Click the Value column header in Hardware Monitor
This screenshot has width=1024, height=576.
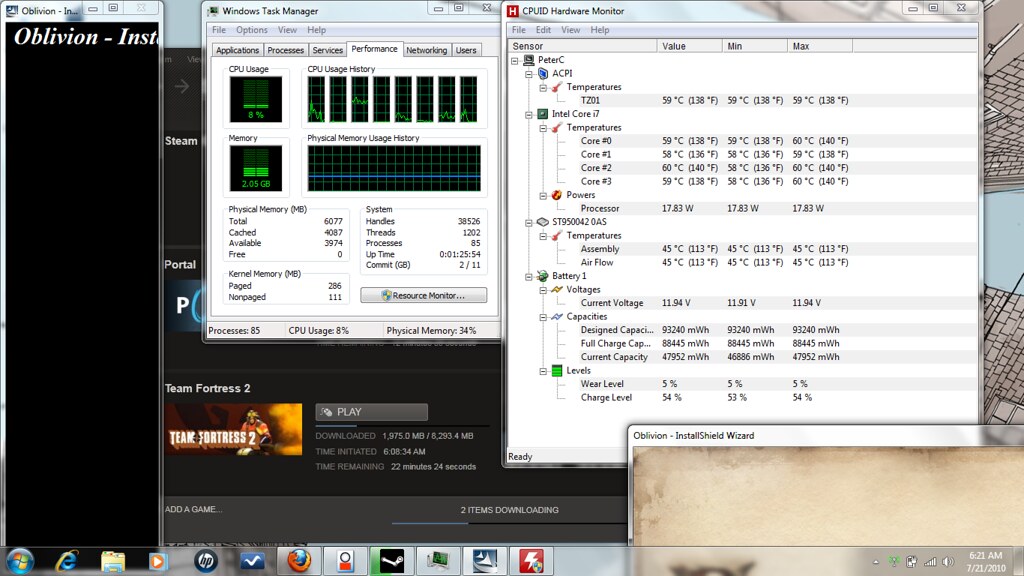tap(689, 46)
